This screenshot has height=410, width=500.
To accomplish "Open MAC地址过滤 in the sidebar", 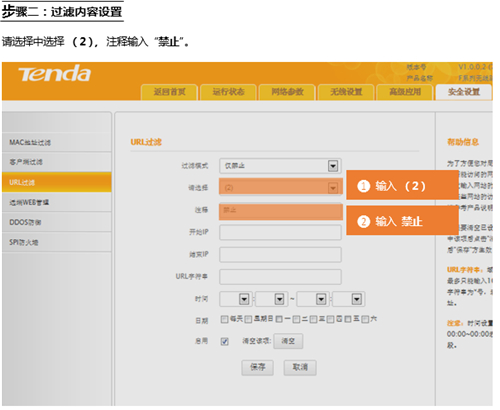I will (56, 143).
